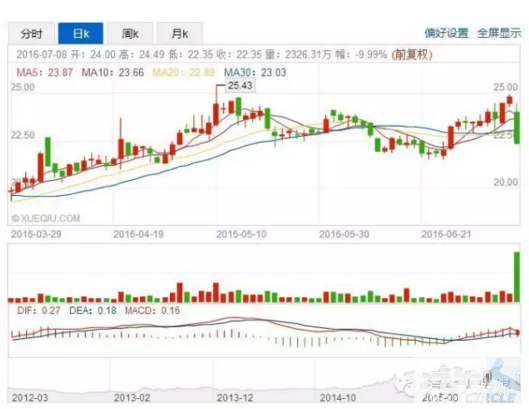Click the MA5 indicator legend
Screen dimensions: 529x409
pos(45,73)
